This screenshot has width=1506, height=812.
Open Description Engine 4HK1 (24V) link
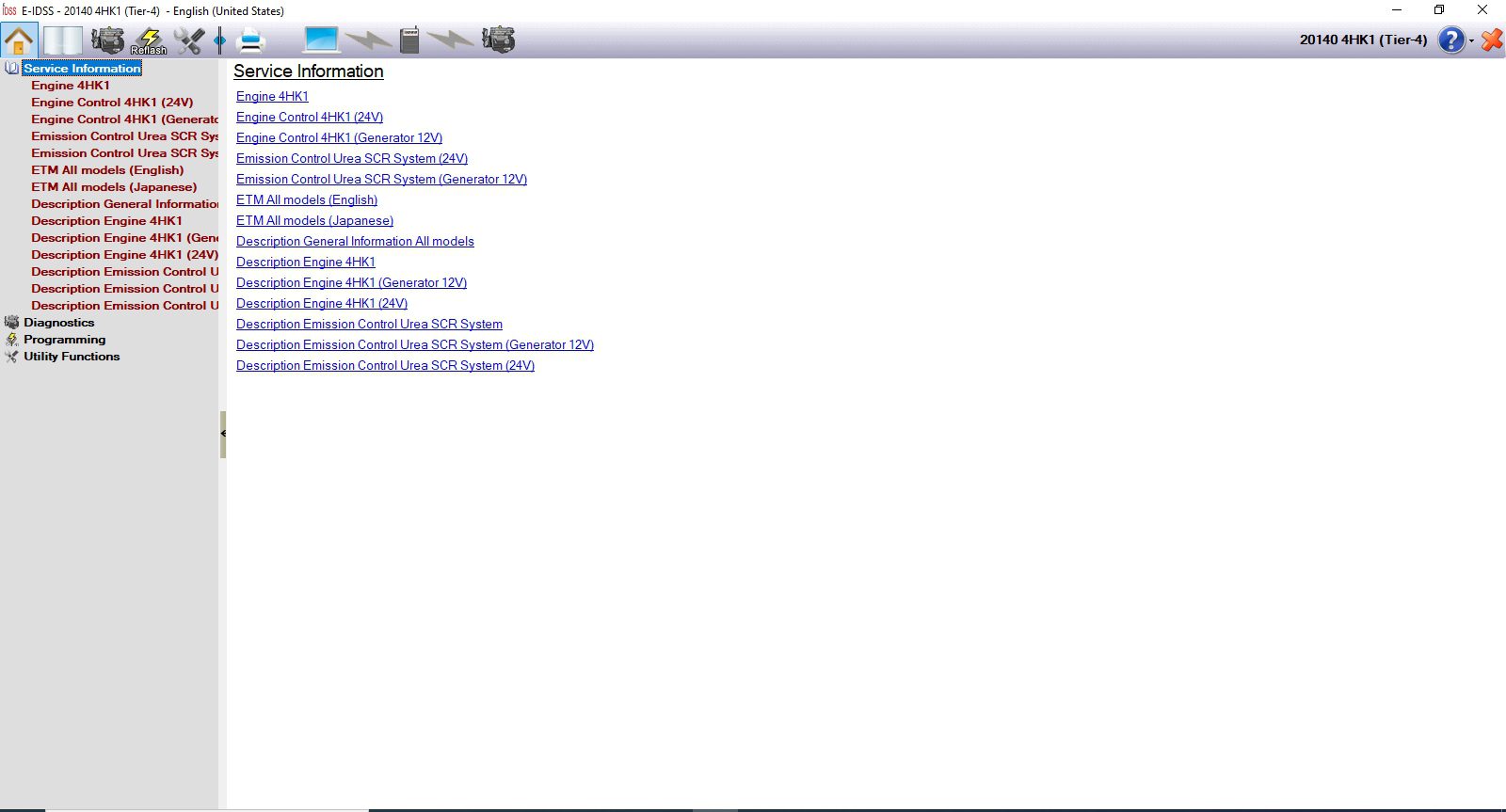[x=322, y=303]
